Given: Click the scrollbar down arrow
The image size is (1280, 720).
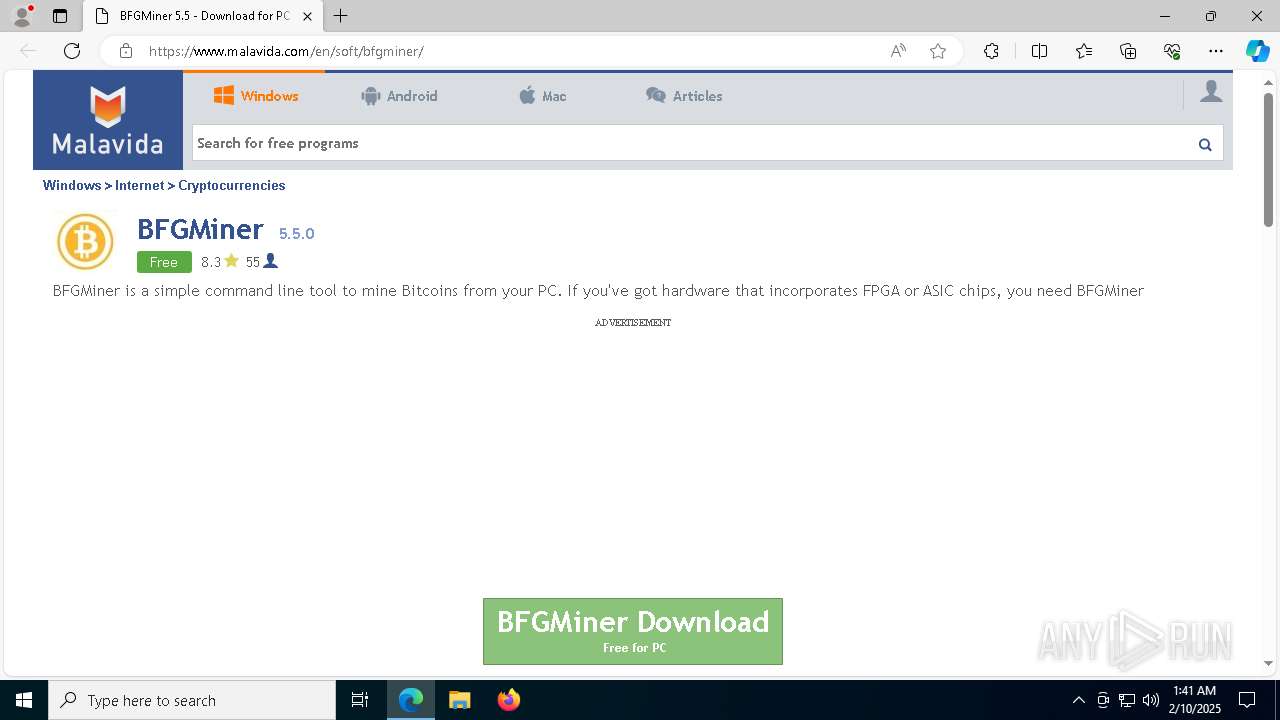Looking at the screenshot, I should click(x=1268, y=663).
